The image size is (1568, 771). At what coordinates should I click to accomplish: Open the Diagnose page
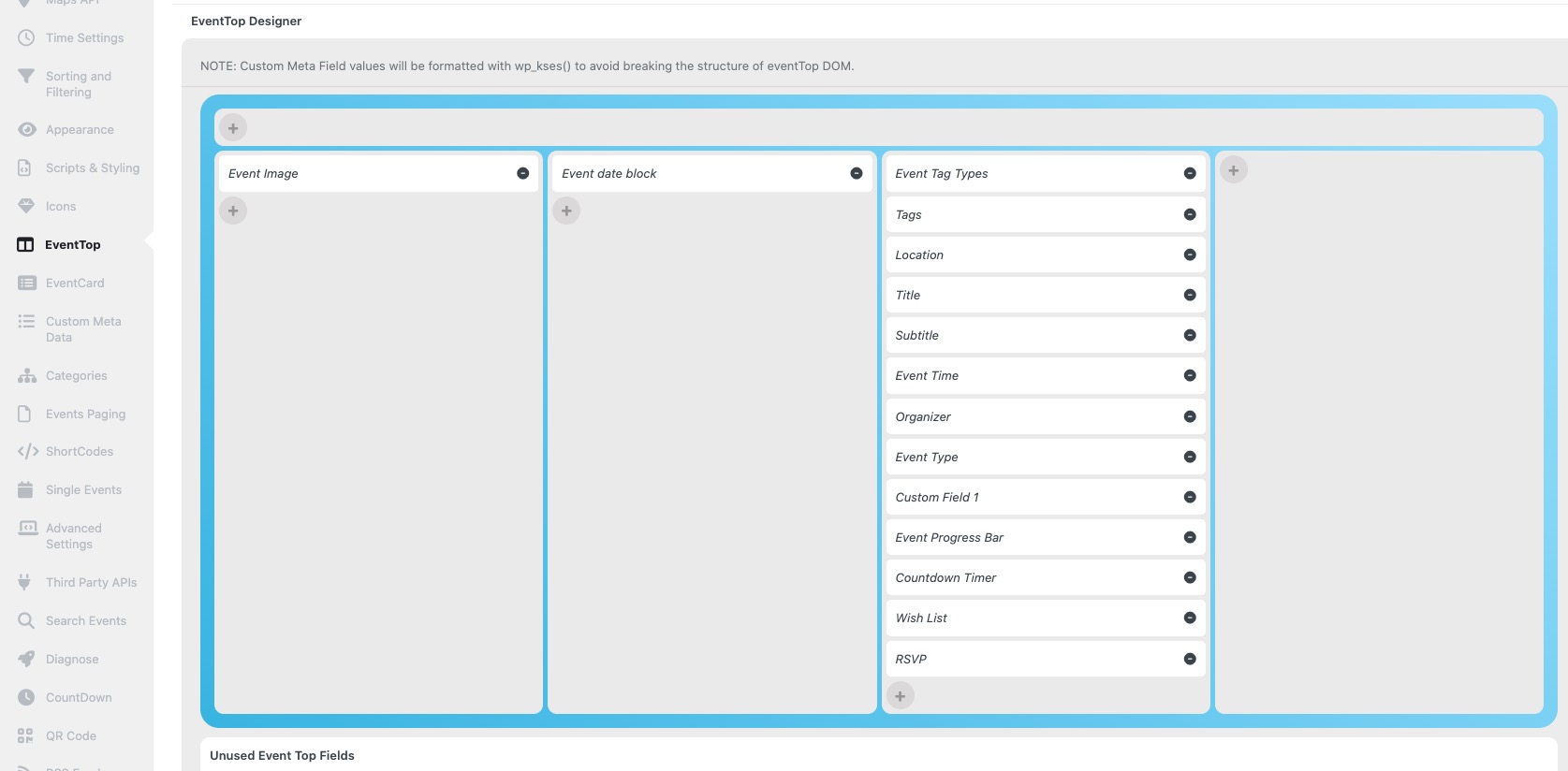tap(72, 659)
